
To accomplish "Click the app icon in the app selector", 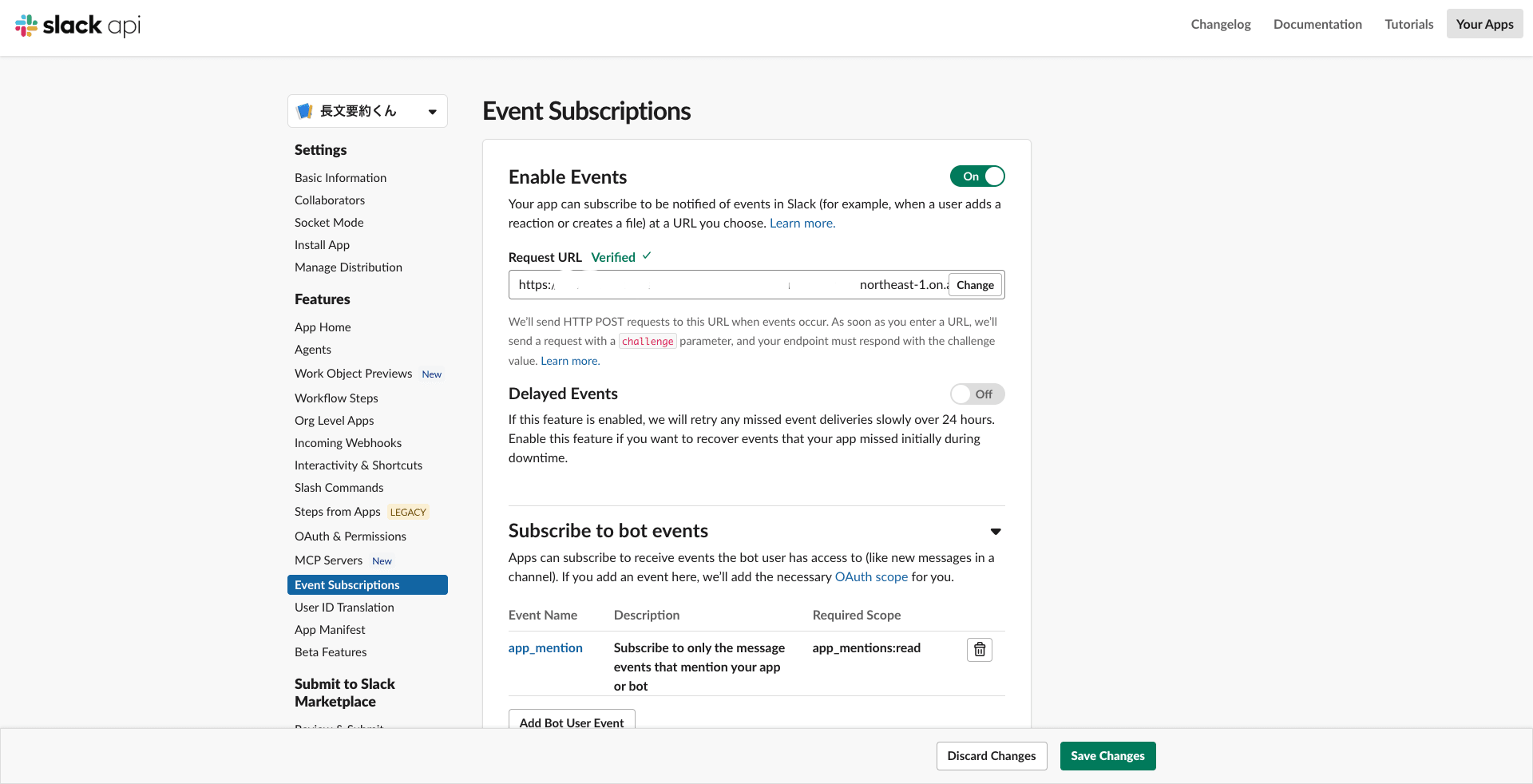I will tap(304, 111).
